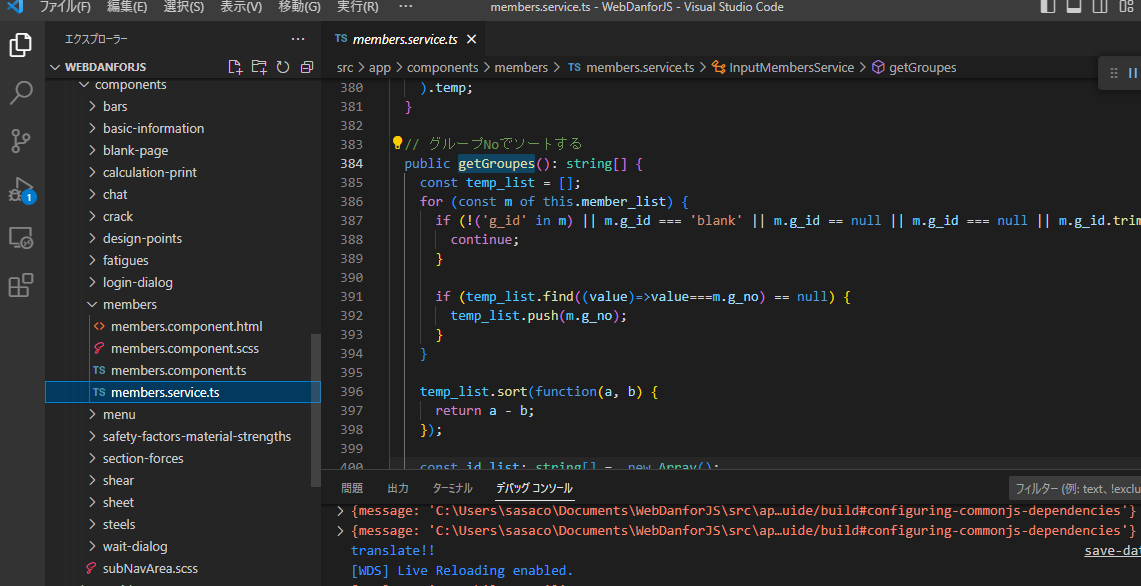
Task: Select getGroupes in the breadcrumb bar
Action: point(924,67)
